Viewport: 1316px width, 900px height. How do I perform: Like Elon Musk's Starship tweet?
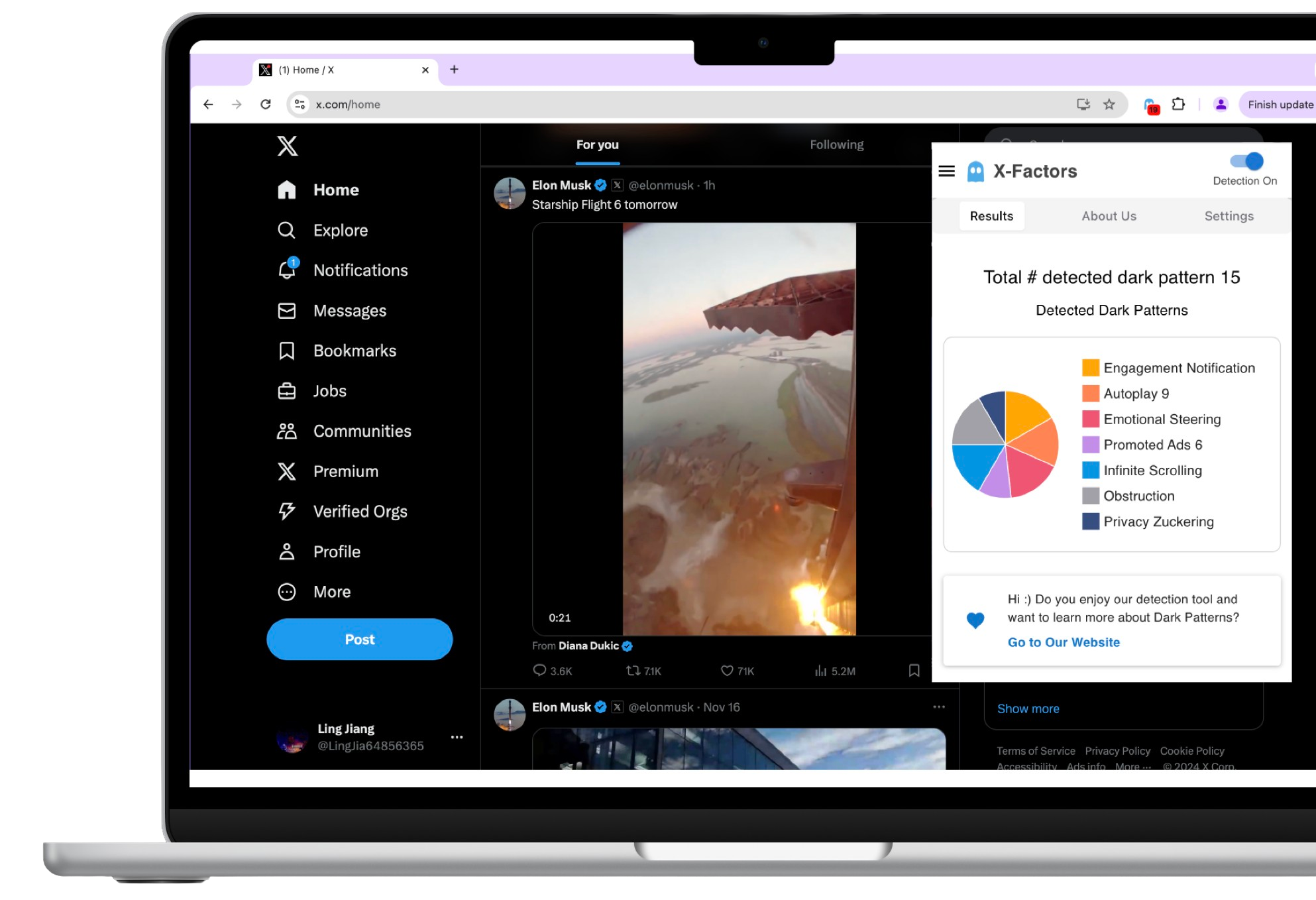click(x=726, y=671)
